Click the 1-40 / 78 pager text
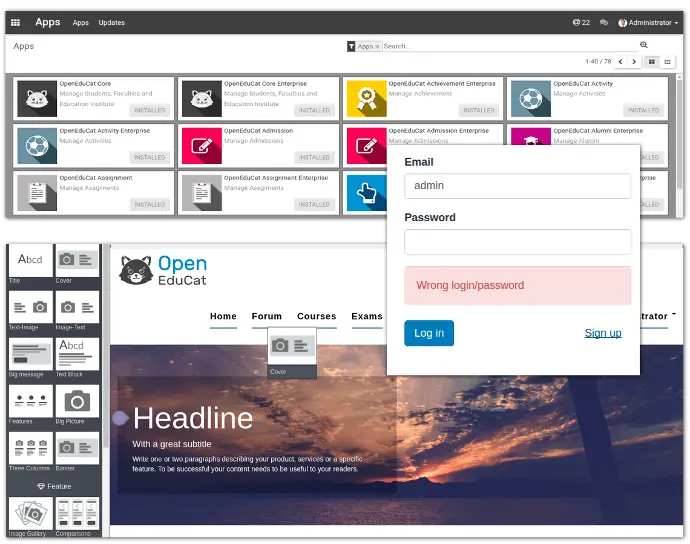 point(598,62)
